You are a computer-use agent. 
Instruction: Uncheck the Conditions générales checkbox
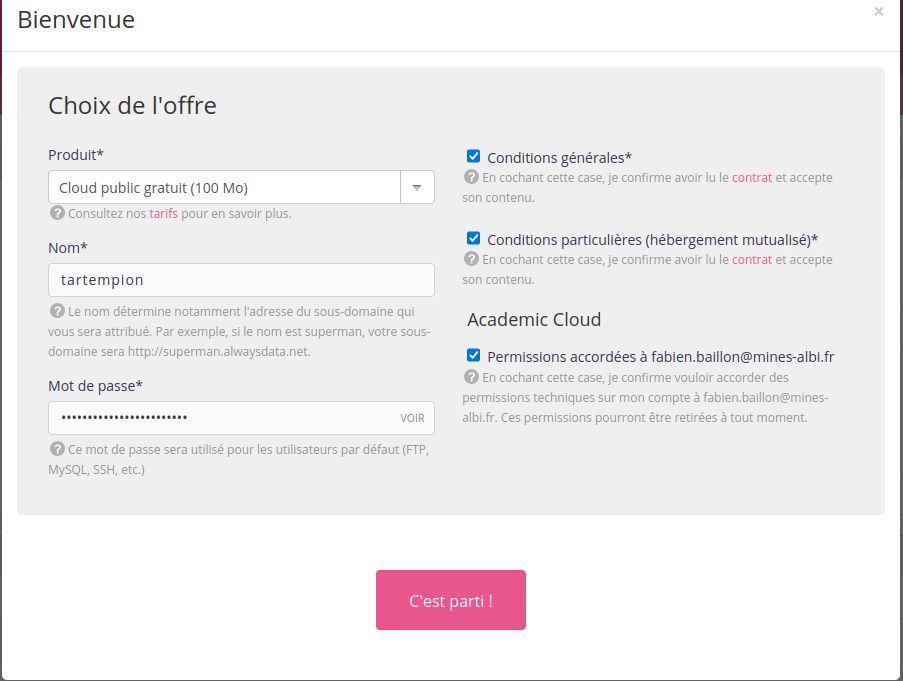(474, 156)
